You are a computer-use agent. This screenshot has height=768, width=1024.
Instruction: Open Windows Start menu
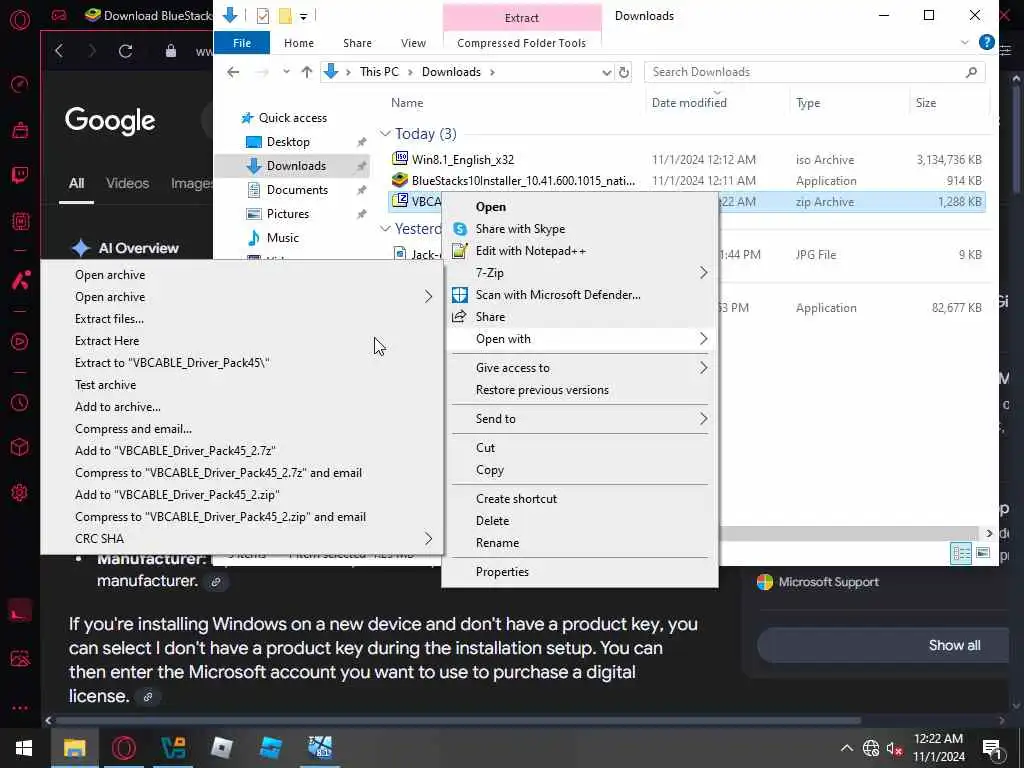pyautogui.click(x=24, y=748)
